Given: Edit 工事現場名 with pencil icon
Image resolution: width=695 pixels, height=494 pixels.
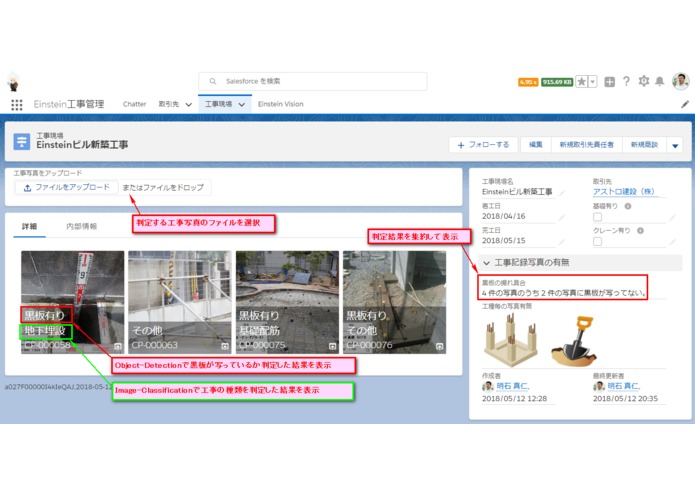Looking at the screenshot, I should pos(562,193).
